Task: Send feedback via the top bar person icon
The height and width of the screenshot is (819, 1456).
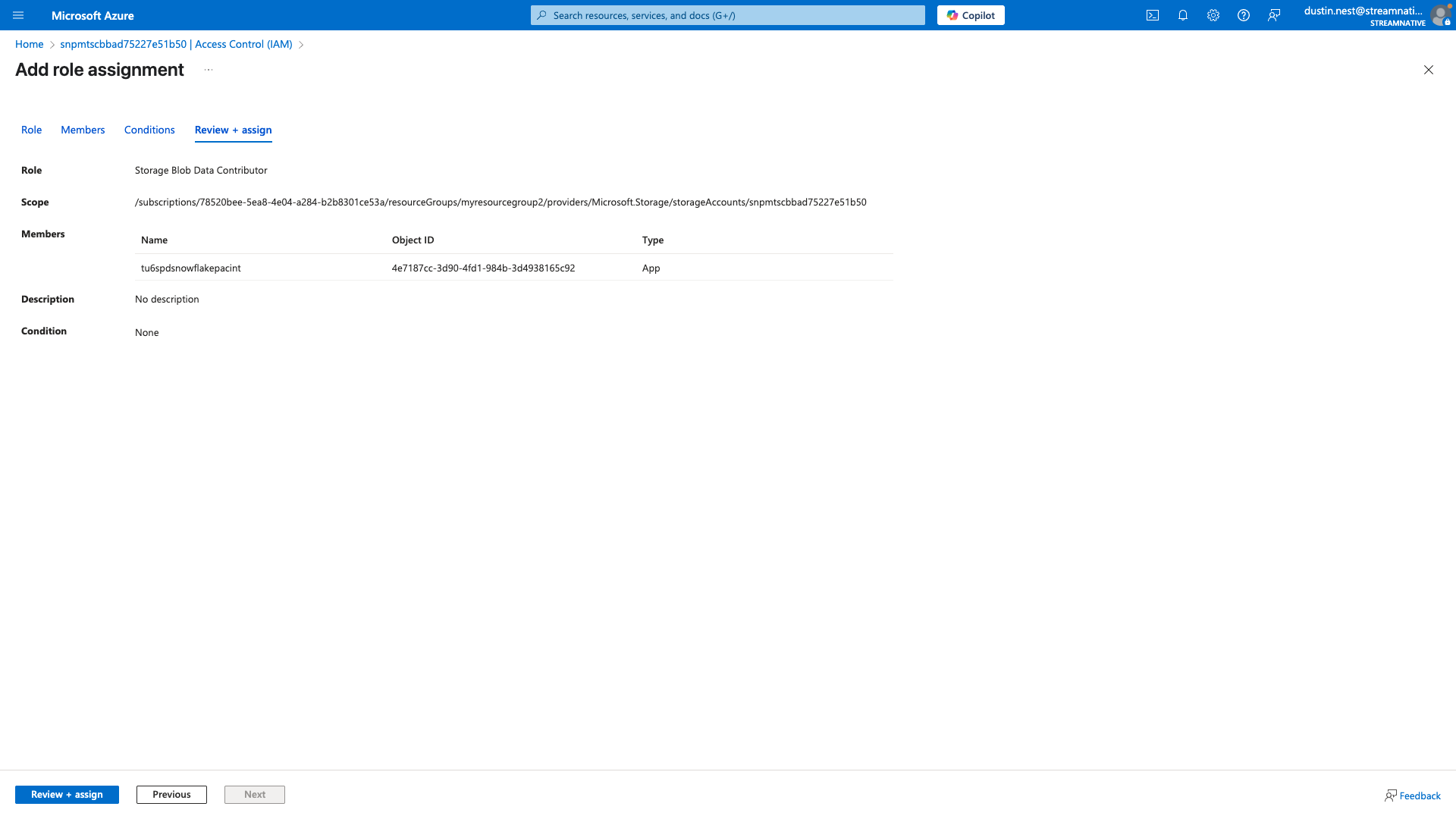Action: [x=1274, y=15]
